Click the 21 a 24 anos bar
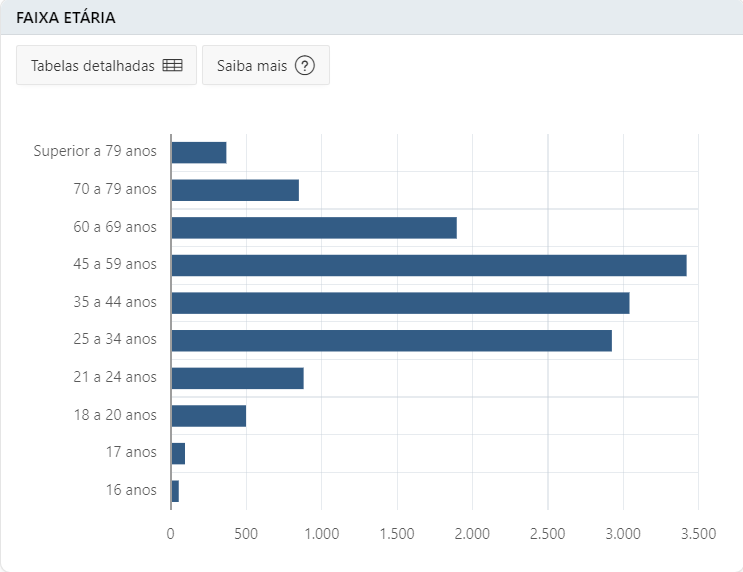This screenshot has height=572, width=743. tap(237, 378)
